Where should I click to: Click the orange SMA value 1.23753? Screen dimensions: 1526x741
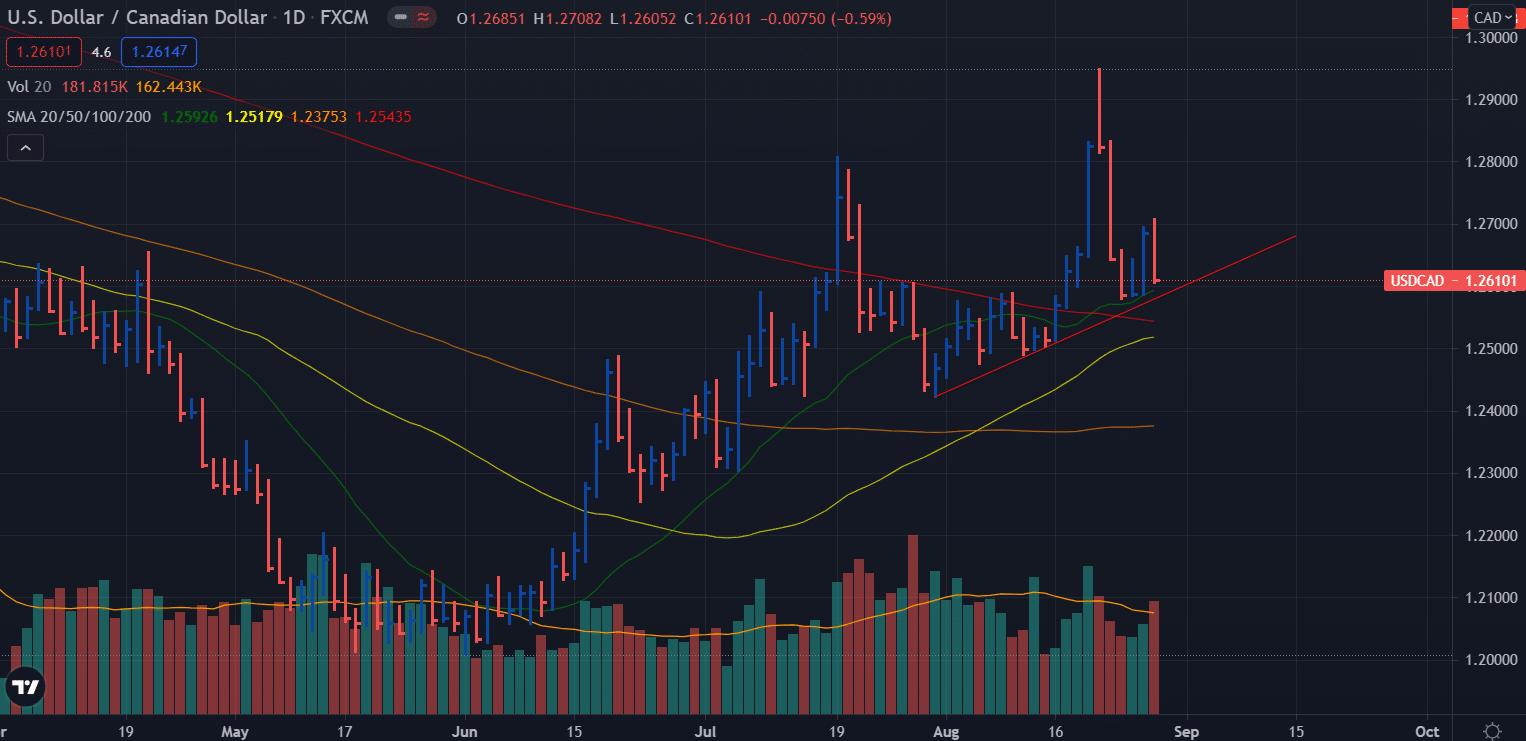pos(319,117)
